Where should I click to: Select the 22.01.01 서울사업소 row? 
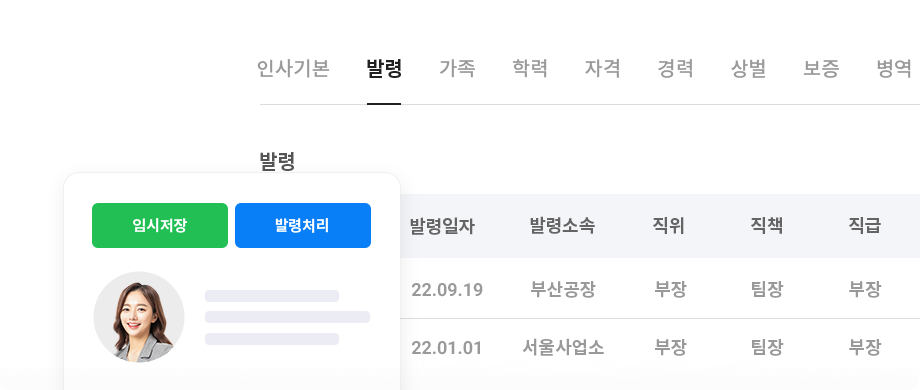(x=660, y=348)
